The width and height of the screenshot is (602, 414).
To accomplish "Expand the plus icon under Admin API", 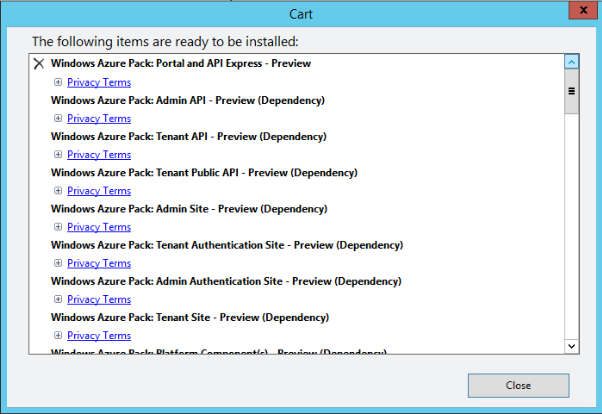I will pos(58,118).
